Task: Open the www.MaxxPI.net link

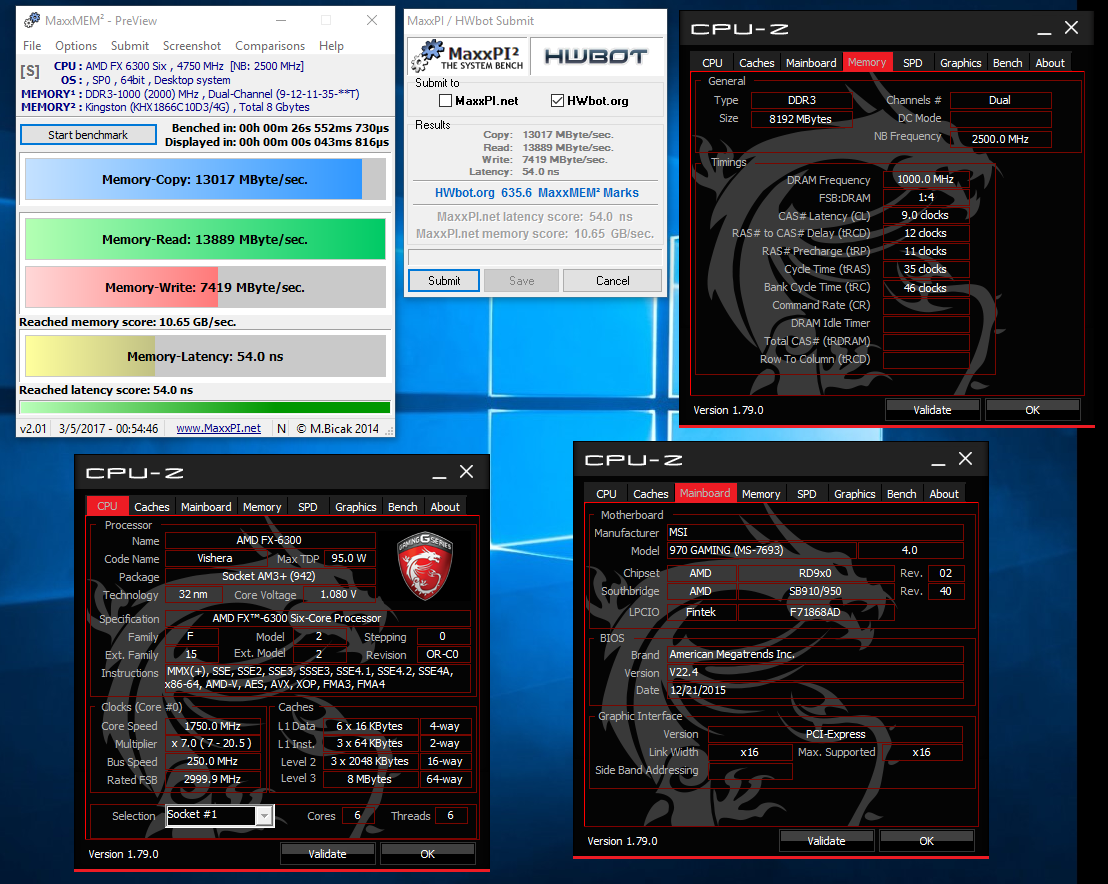Action: (x=218, y=428)
